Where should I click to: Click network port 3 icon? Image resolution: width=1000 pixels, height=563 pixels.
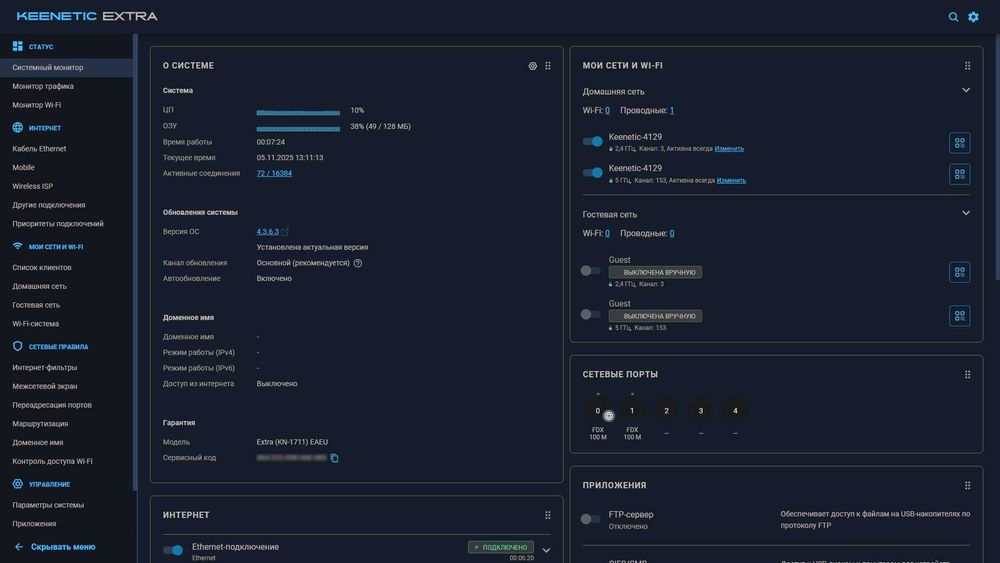click(x=701, y=411)
